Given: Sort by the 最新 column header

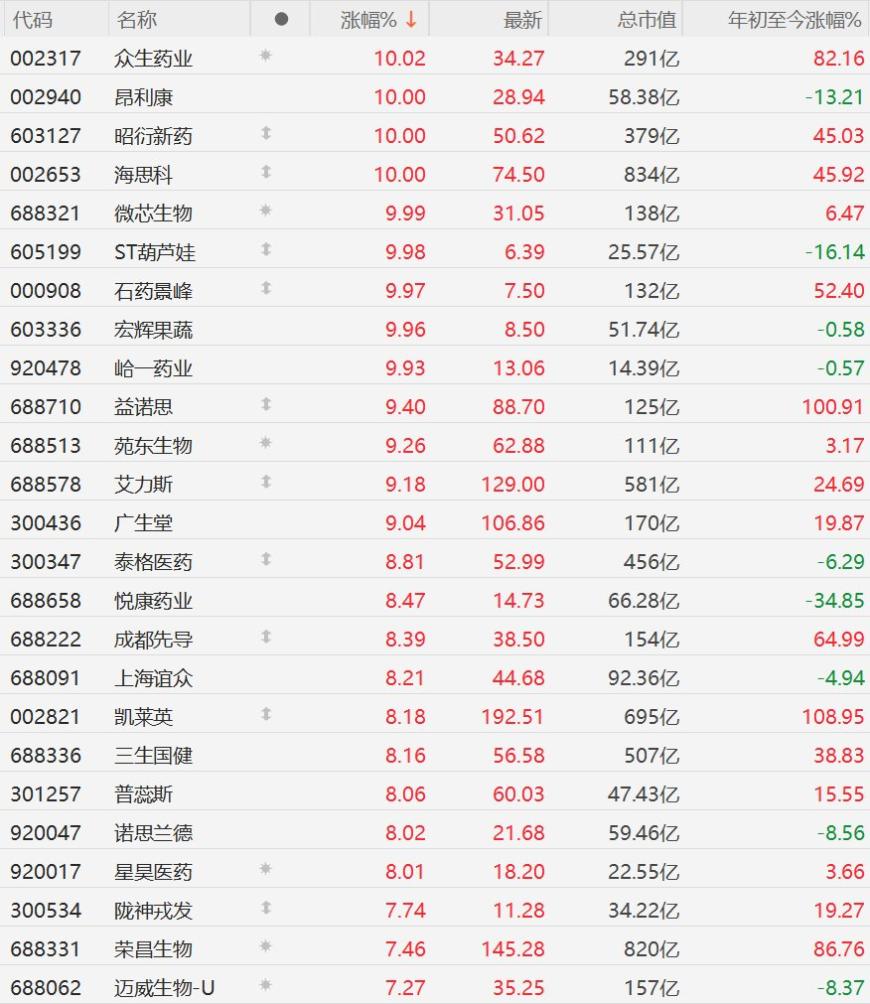Looking at the screenshot, I should (x=522, y=20).
